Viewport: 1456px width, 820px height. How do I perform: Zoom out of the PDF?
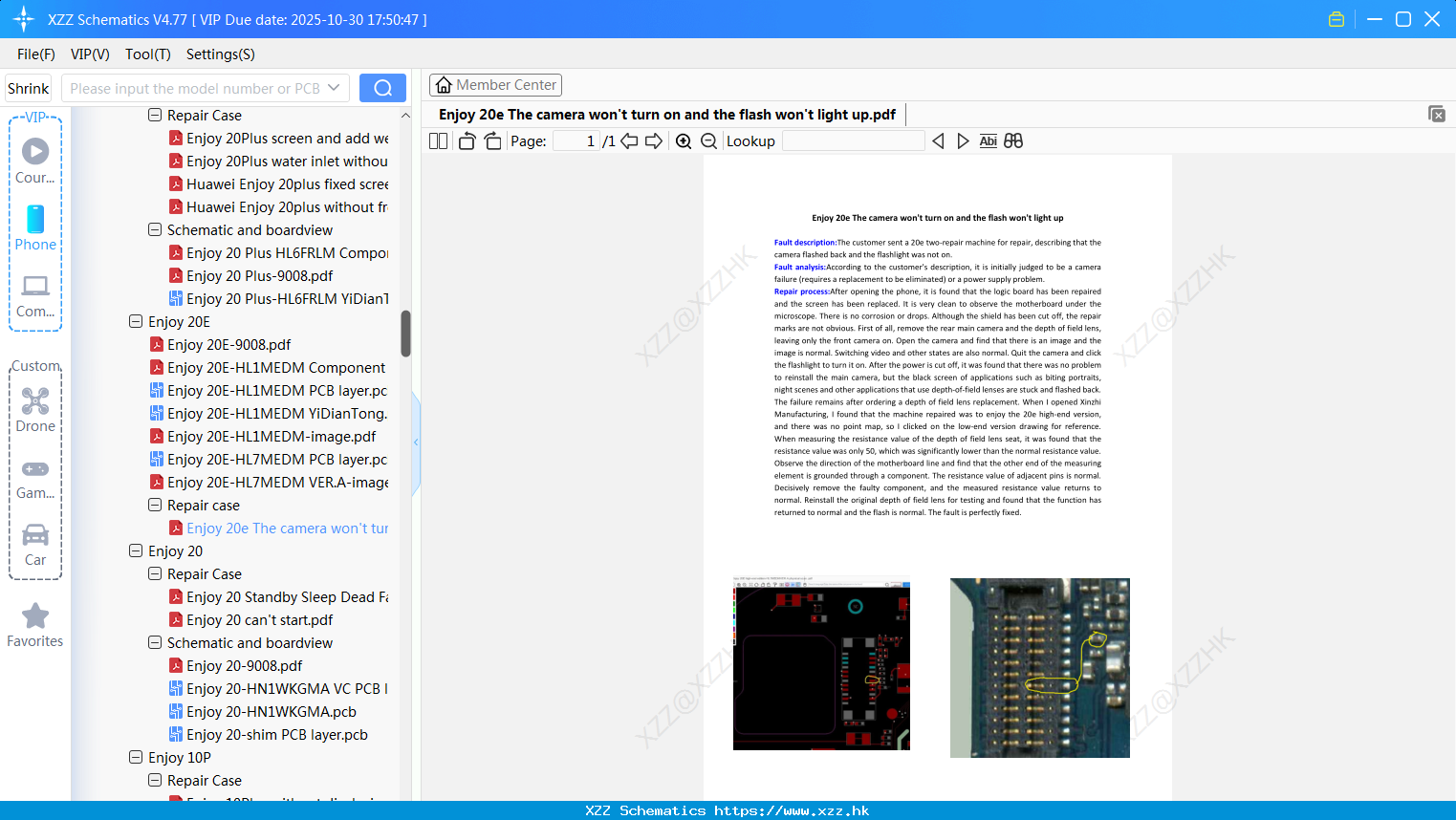click(x=708, y=140)
